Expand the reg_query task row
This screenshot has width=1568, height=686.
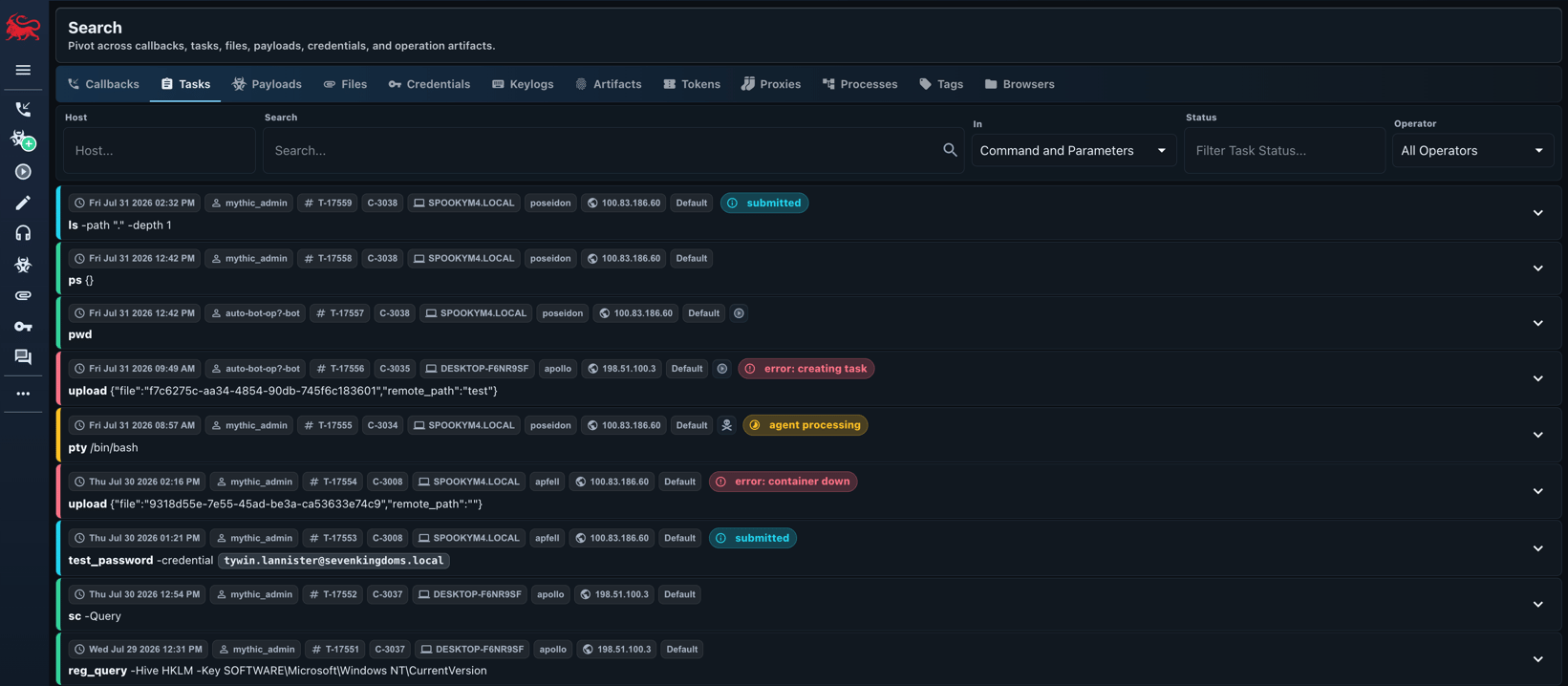click(1537, 659)
